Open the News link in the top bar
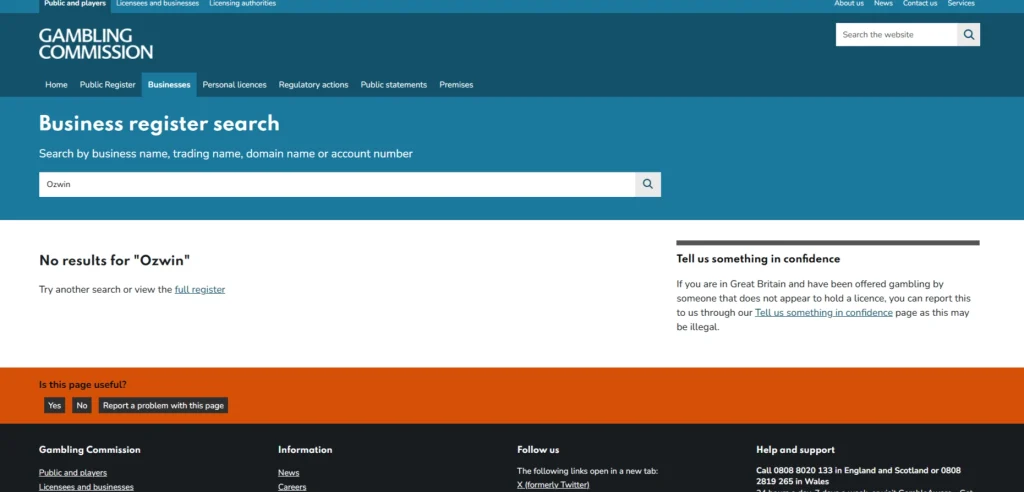Image resolution: width=1024 pixels, height=492 pixels. (883, 4)
